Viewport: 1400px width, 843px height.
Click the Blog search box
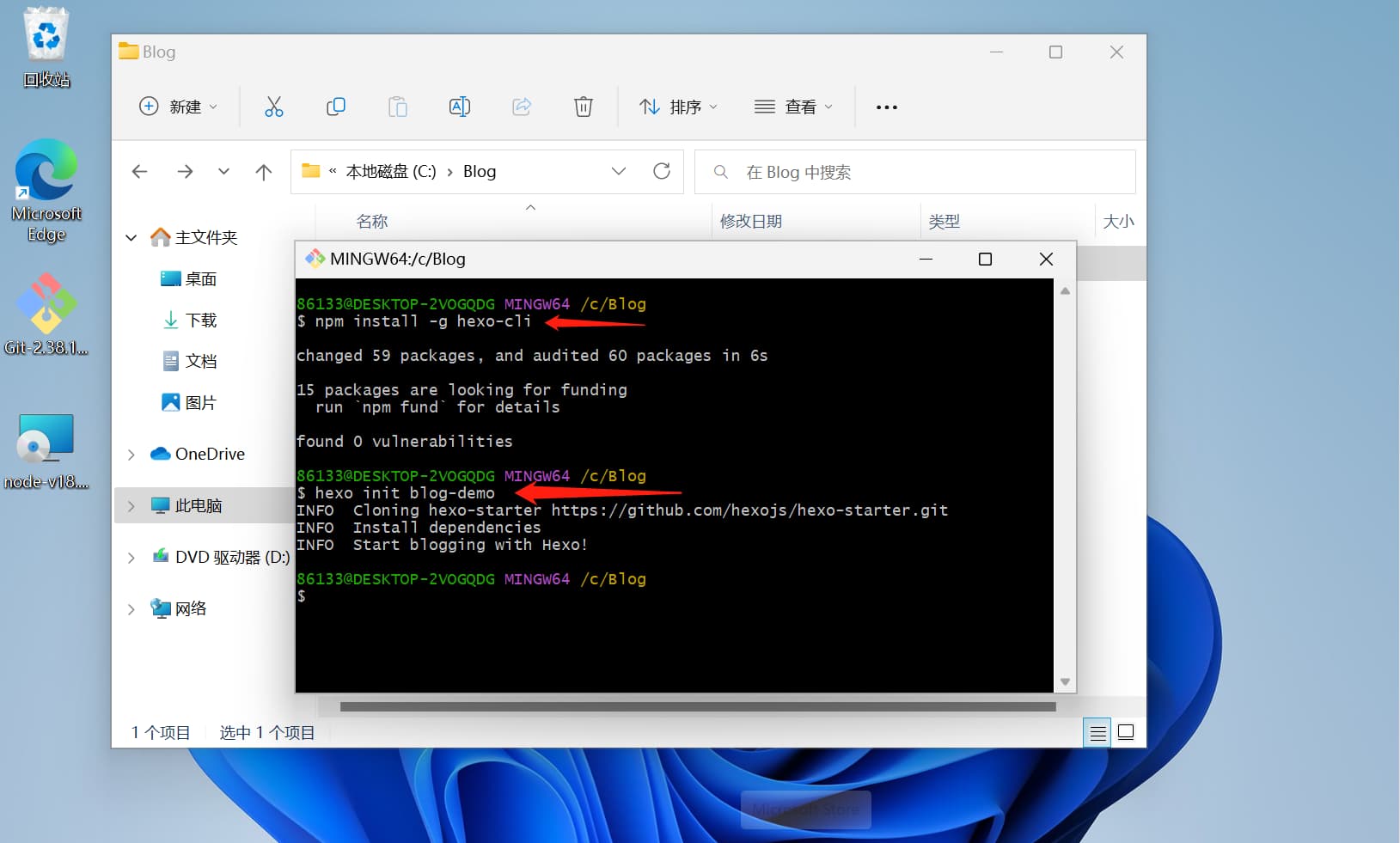(914, 172)
